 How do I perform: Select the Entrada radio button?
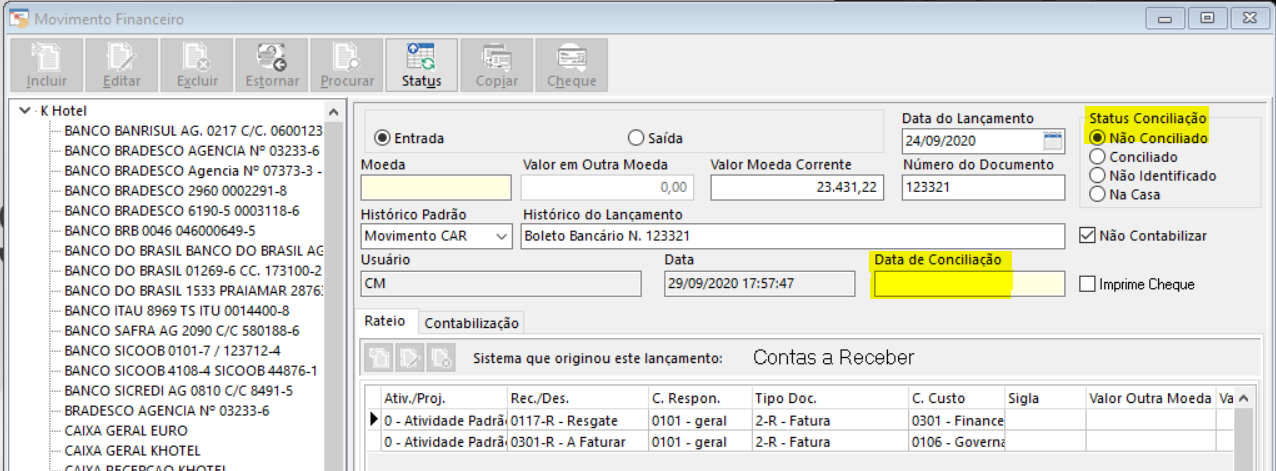409,138
